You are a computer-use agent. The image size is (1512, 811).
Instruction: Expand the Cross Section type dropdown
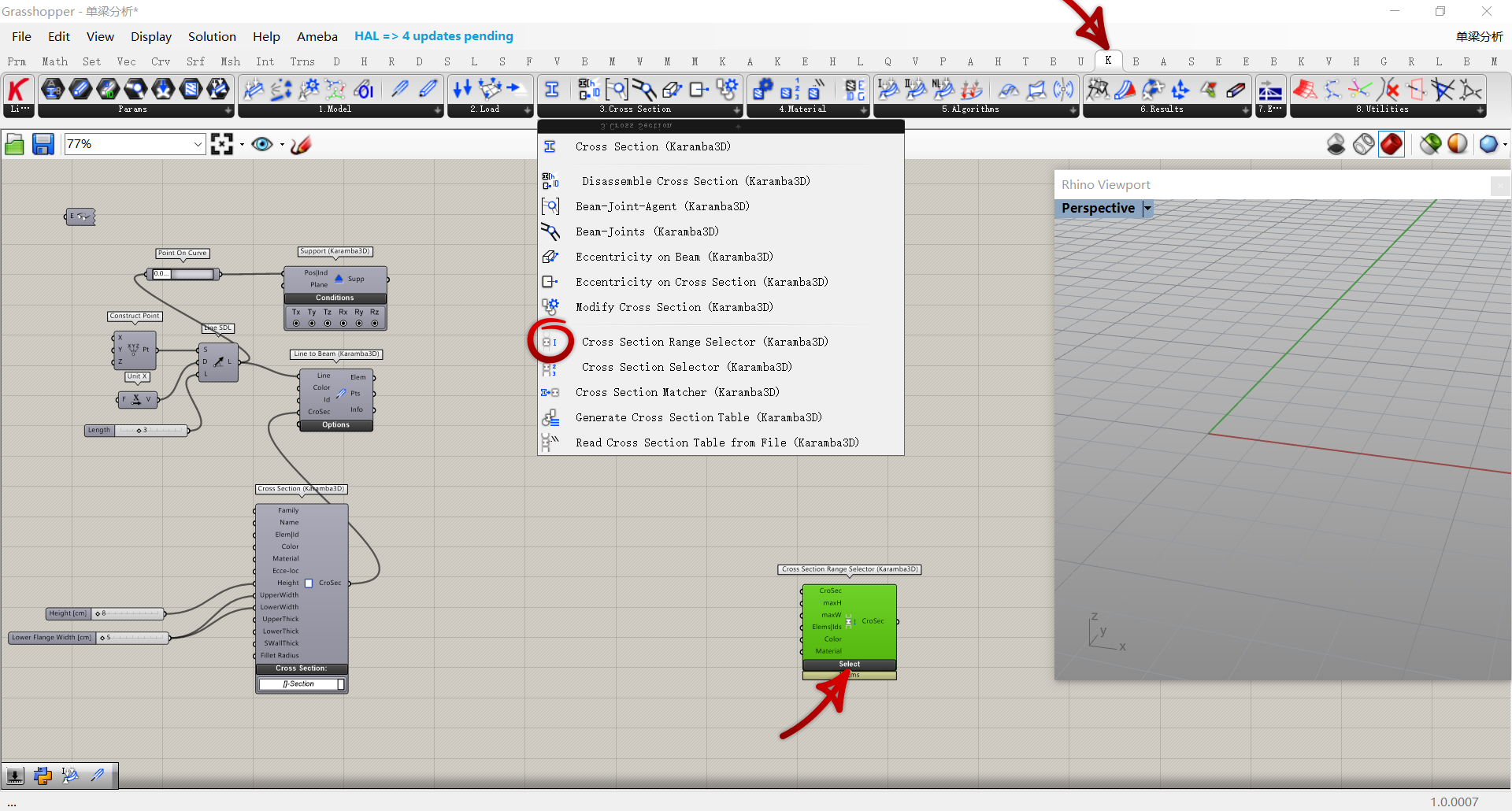point(341,684)
